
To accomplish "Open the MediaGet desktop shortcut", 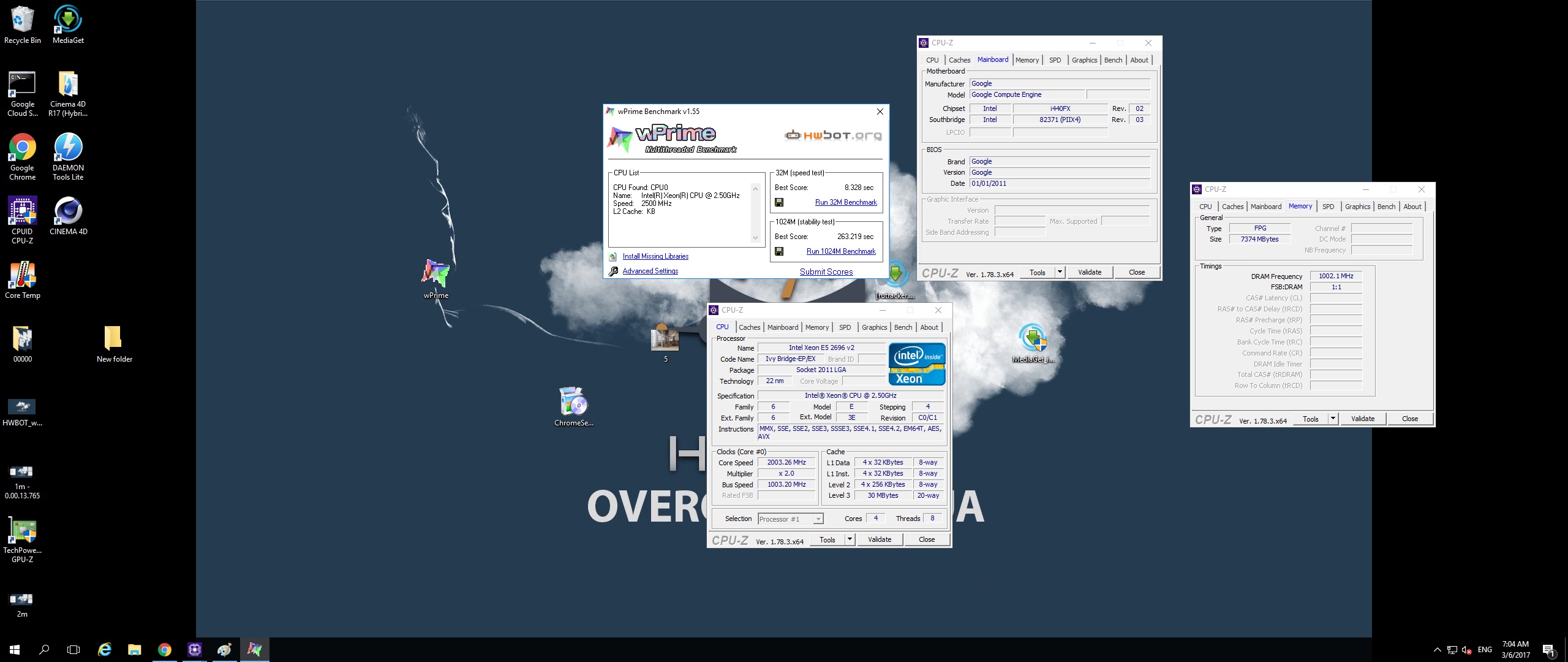I will coord(68,25).
